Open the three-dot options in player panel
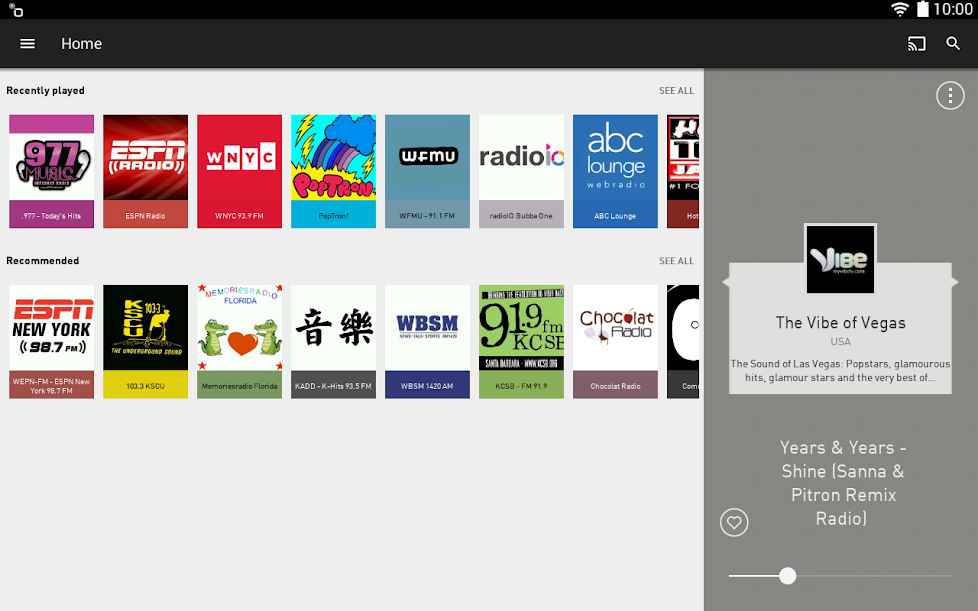The height and width of the screenshot is (611, 978). point(950,95)
